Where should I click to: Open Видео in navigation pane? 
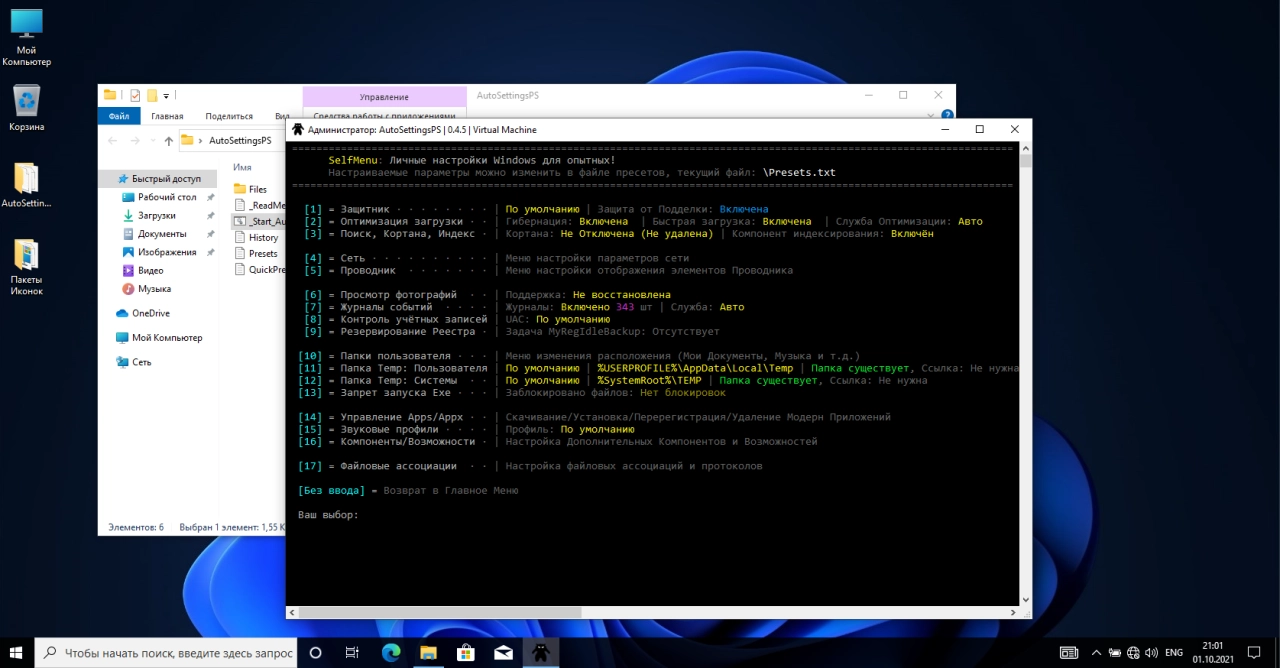pos(151,270)
